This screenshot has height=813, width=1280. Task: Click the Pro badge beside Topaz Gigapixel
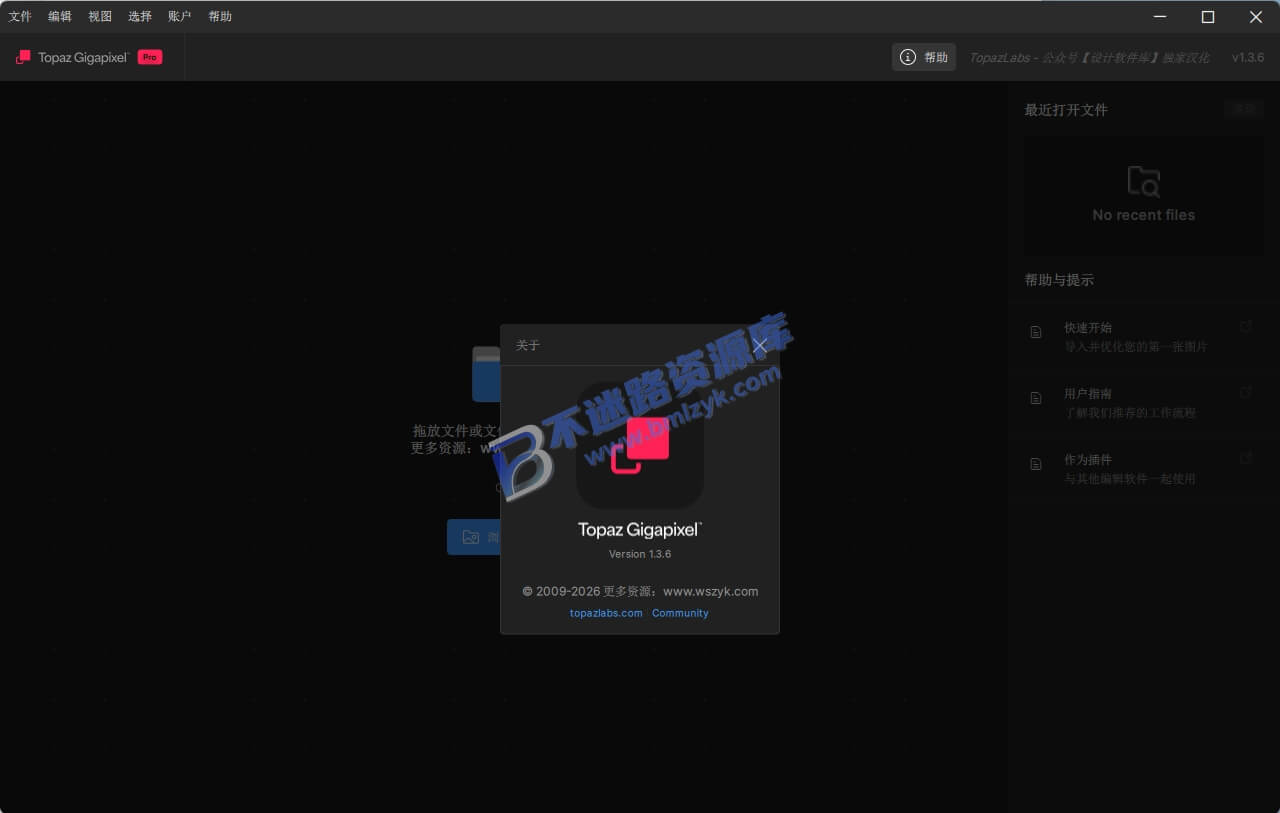(150, 57)
